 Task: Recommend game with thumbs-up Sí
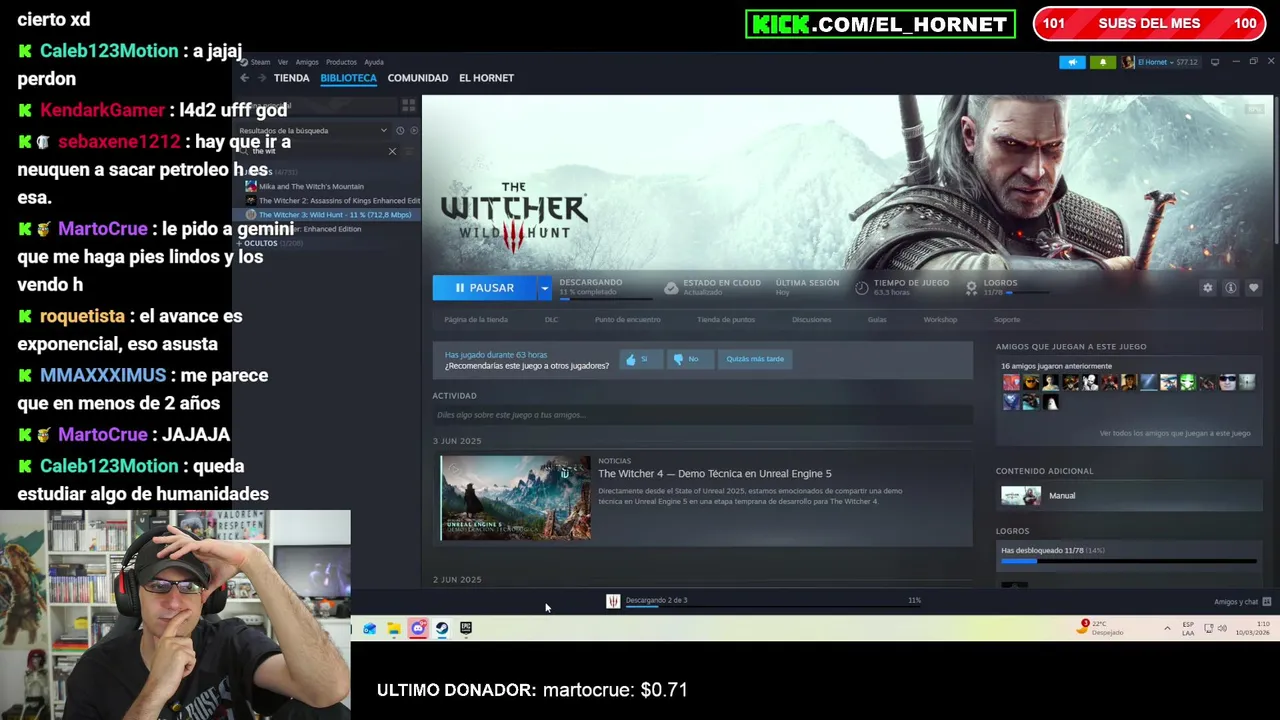[x=639, y=359]
